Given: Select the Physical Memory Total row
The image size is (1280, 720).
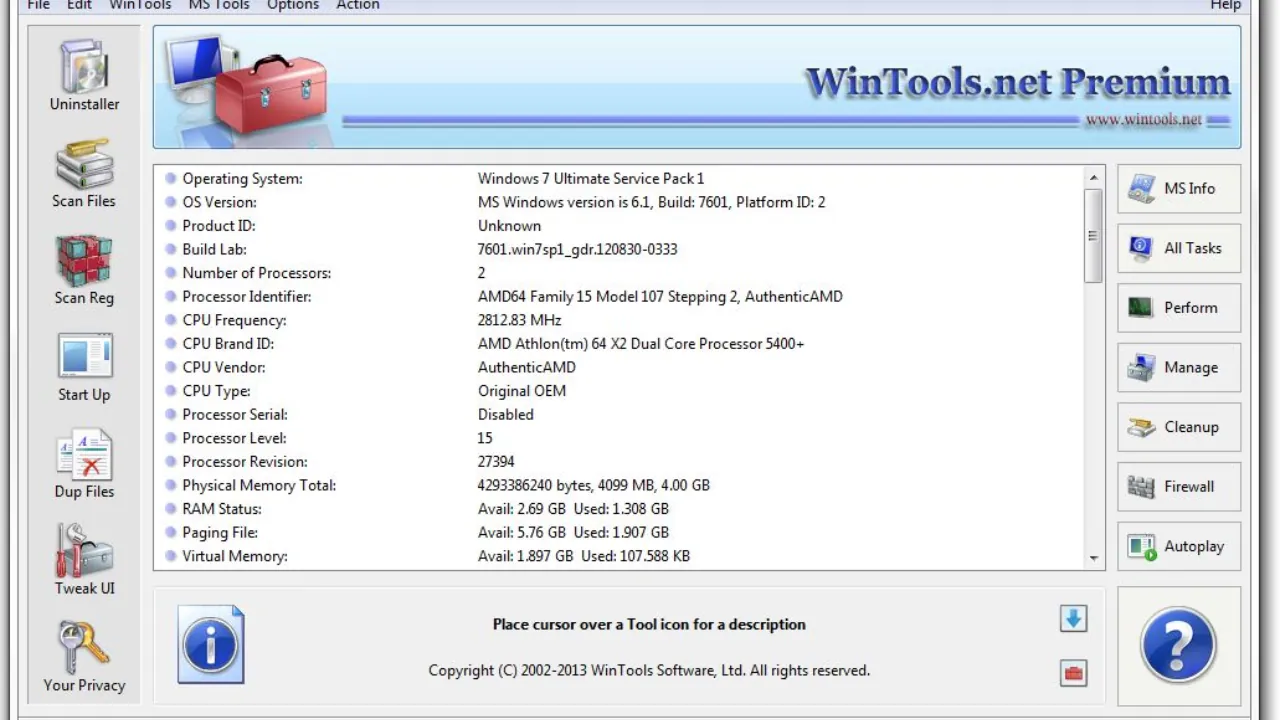Looking at the screenshot, I should (620, 486).
